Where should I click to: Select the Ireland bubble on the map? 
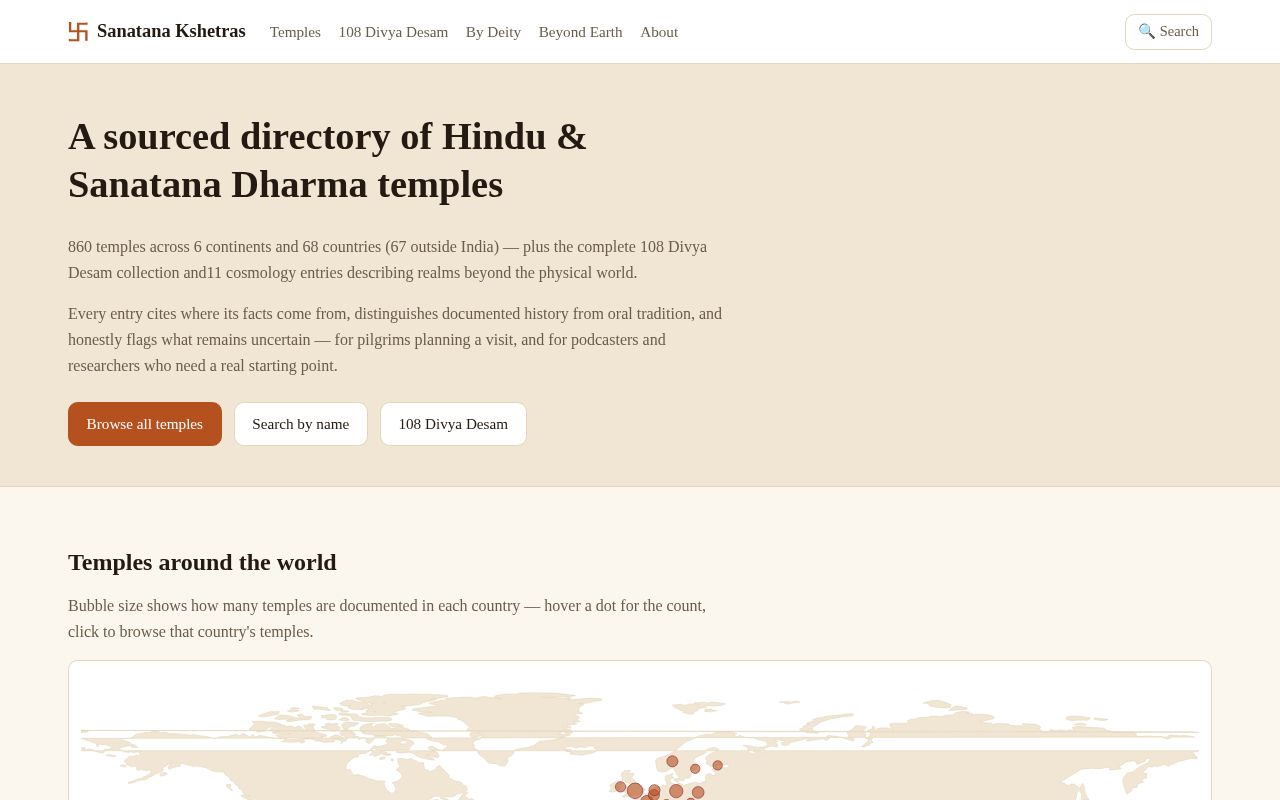[x=620, y=787]
